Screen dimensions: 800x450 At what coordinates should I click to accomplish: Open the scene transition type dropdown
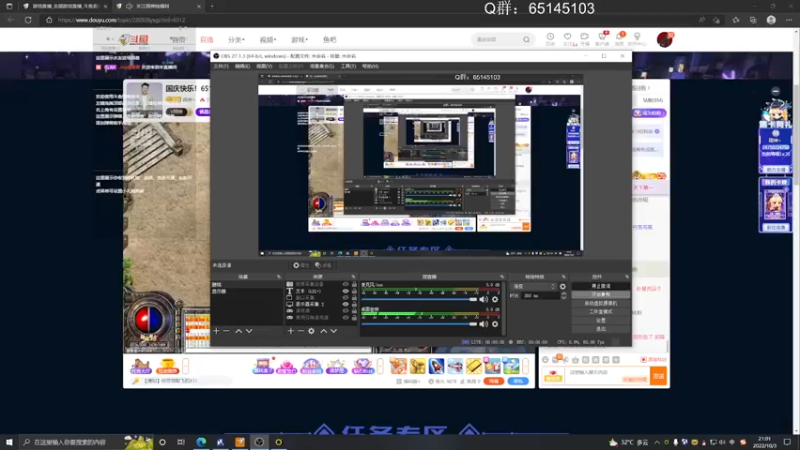coord(534,287)
